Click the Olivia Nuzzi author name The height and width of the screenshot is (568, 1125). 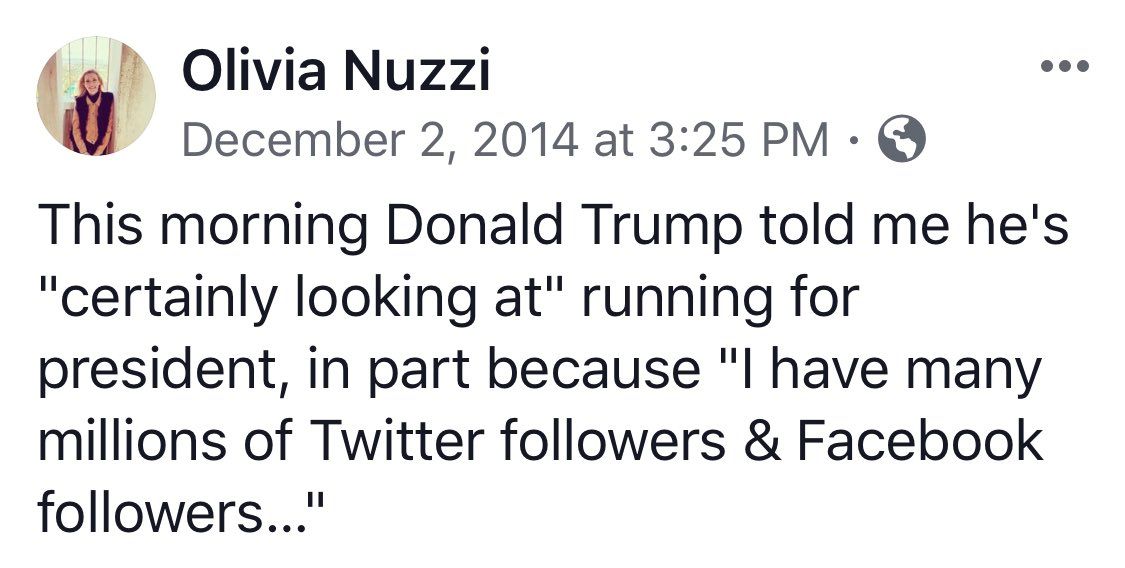tap(335, 73)
